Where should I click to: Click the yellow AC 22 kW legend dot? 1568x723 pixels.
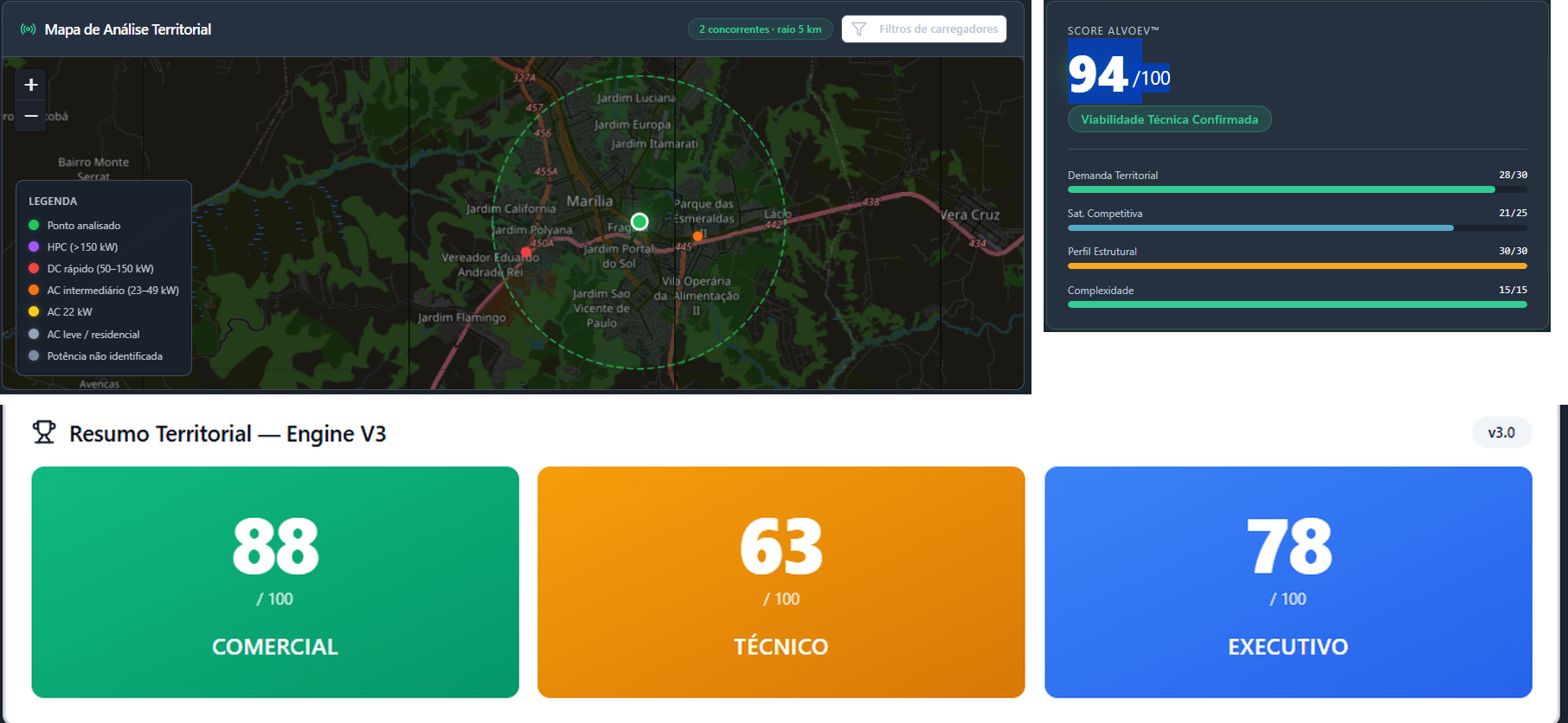[34, 311]
